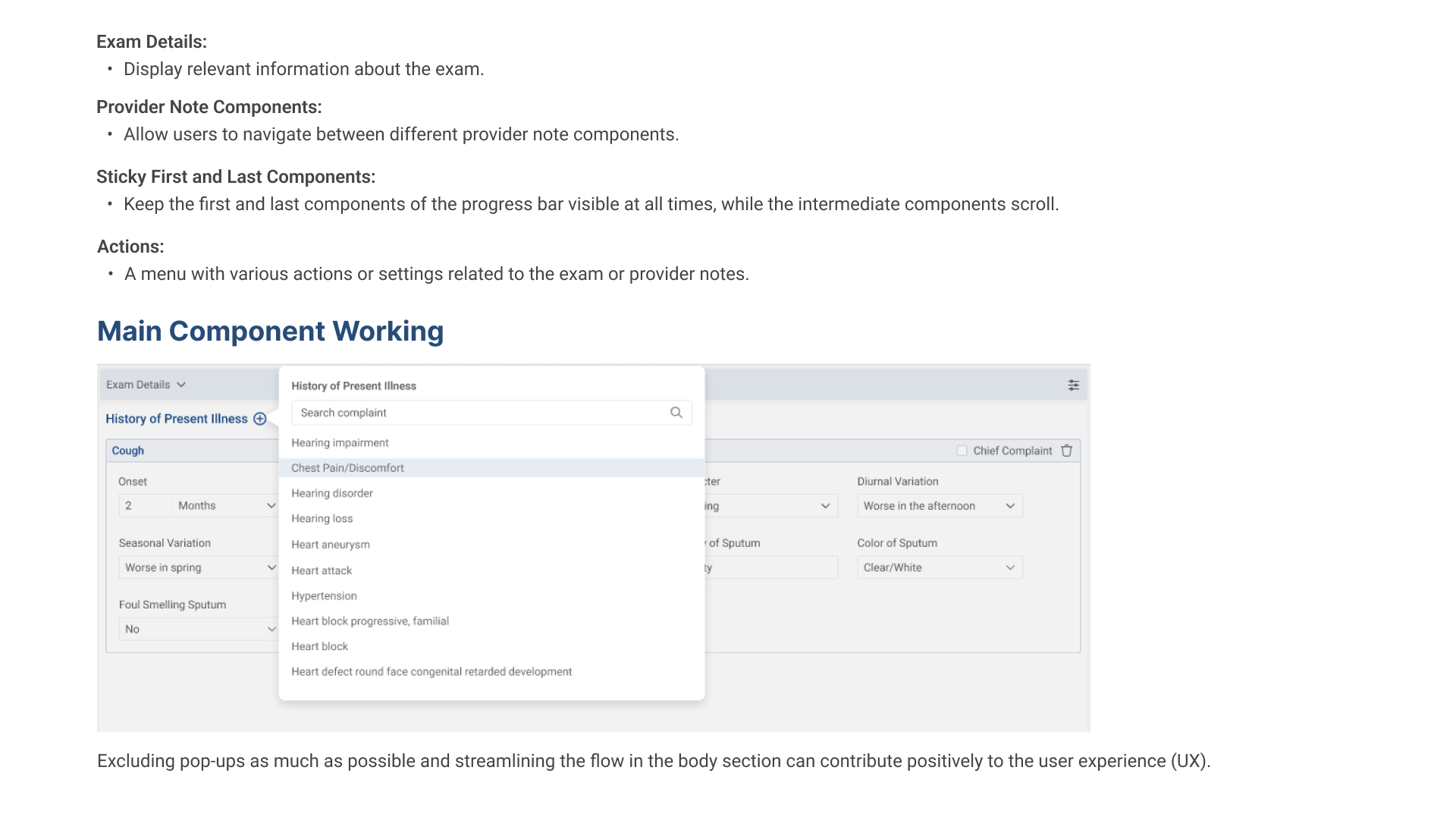Click the Sticky First and Last Components heading
Screen dimensions: 1456x830
coord(236,177)
